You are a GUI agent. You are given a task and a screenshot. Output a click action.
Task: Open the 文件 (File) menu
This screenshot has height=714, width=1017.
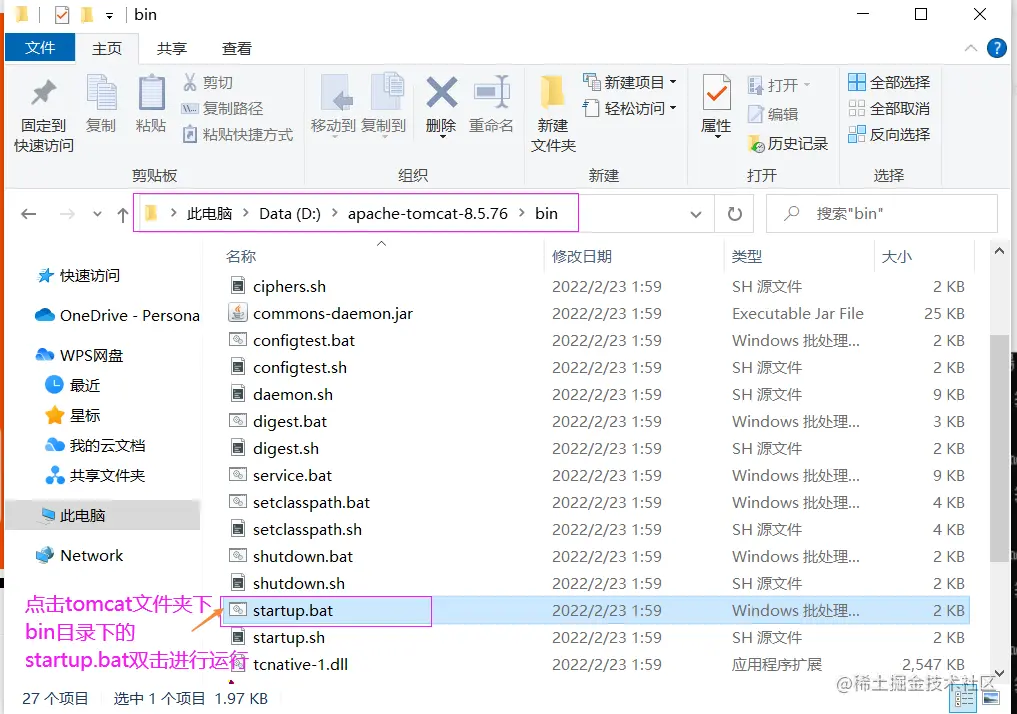[39, 47]
